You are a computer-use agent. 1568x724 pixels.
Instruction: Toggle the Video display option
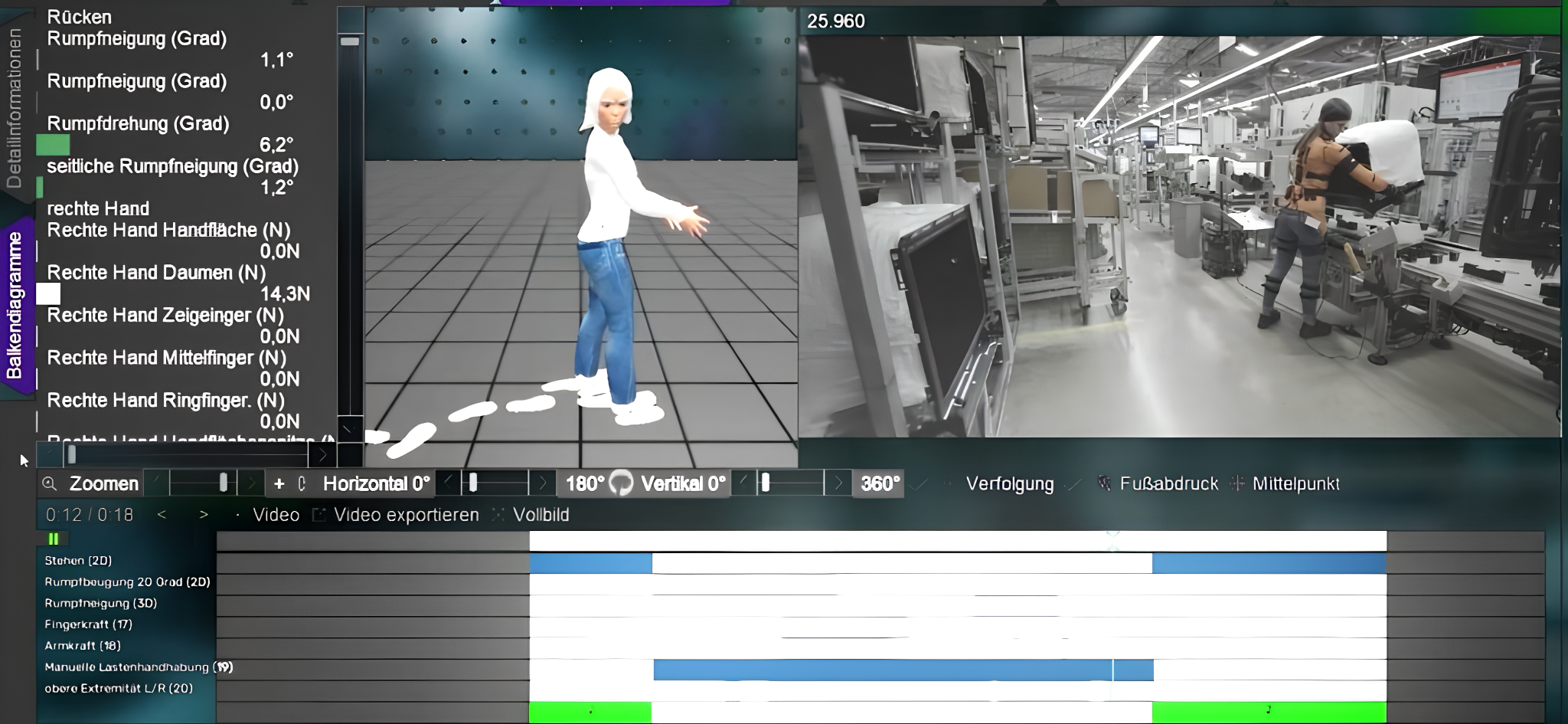238,515
